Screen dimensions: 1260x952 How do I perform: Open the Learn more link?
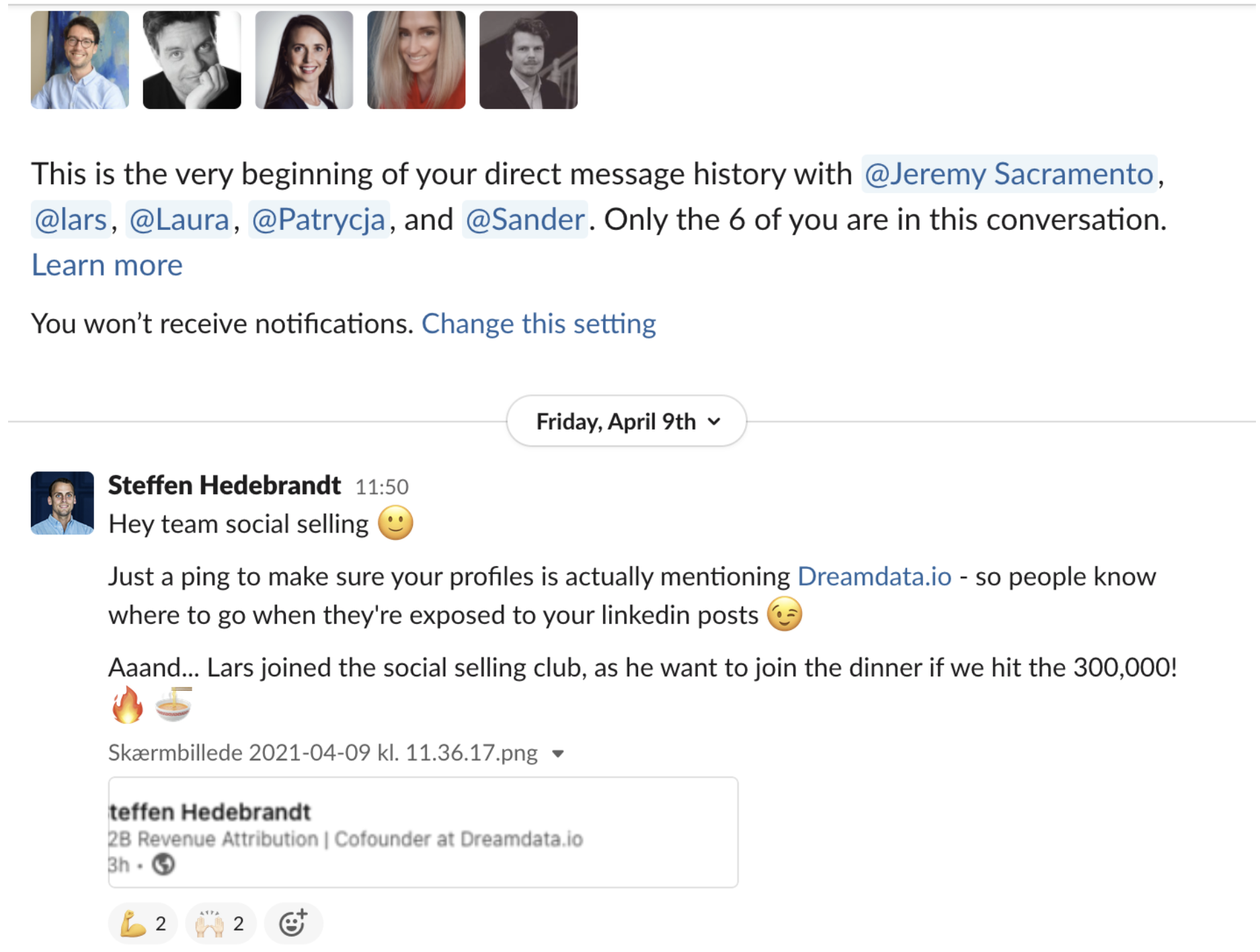coord(107,266)
